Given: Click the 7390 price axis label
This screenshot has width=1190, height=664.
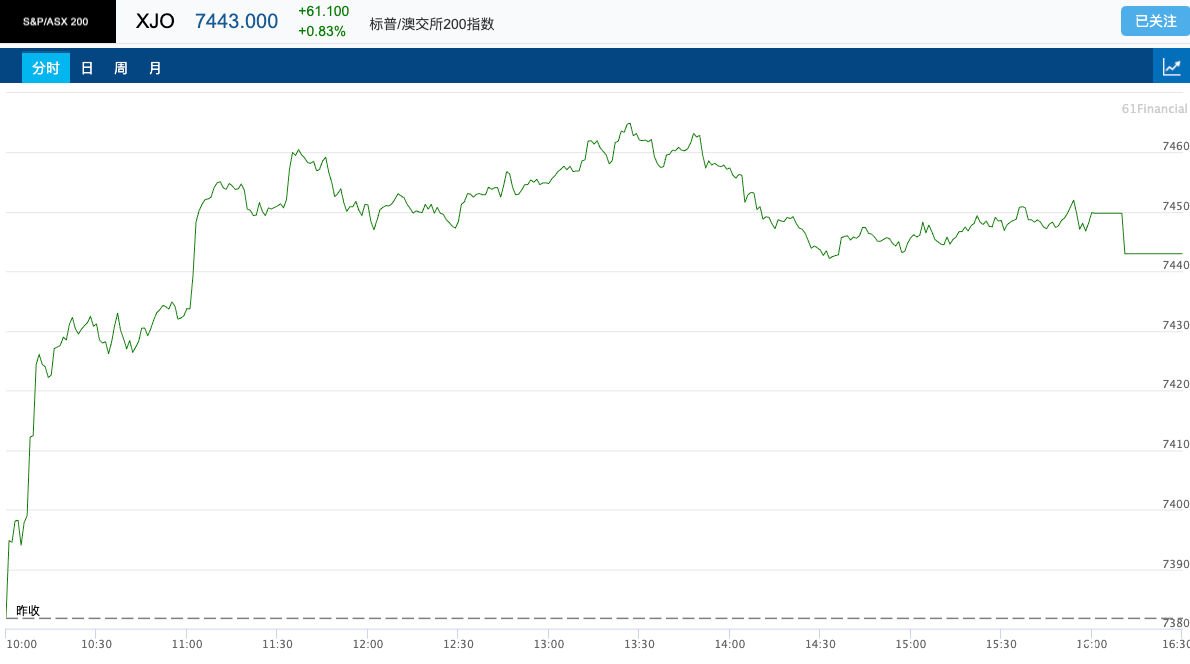Looking at the screenshot, I should 1176,564.
